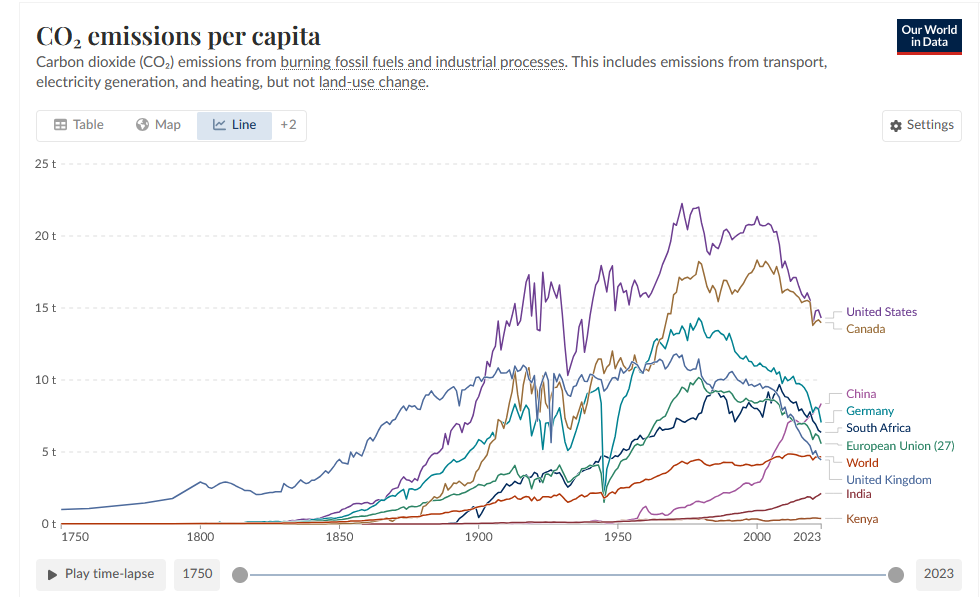The image size is (980, 597).
Task: Expand the +2 more chart types
Action: coord(288,125)
